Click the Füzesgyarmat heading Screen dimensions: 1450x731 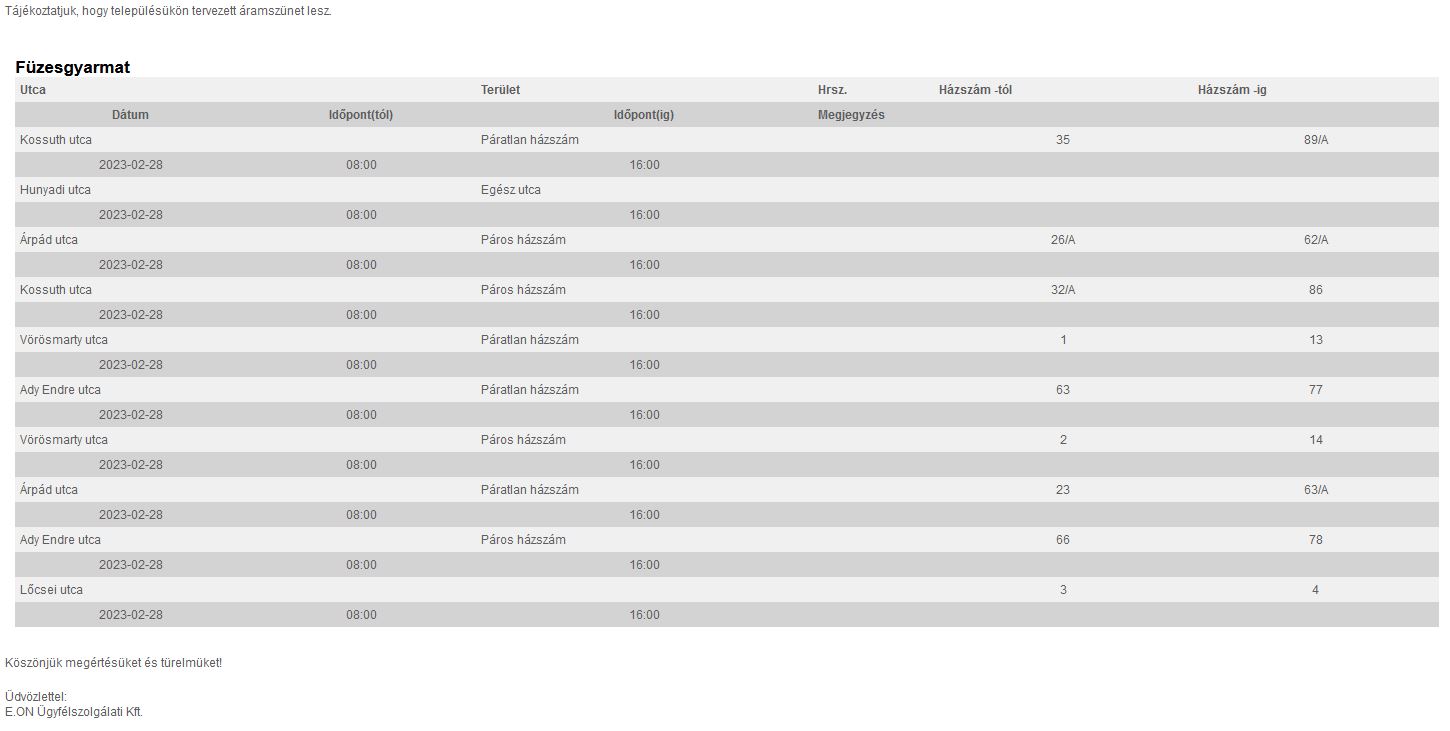tap(72, 67)
